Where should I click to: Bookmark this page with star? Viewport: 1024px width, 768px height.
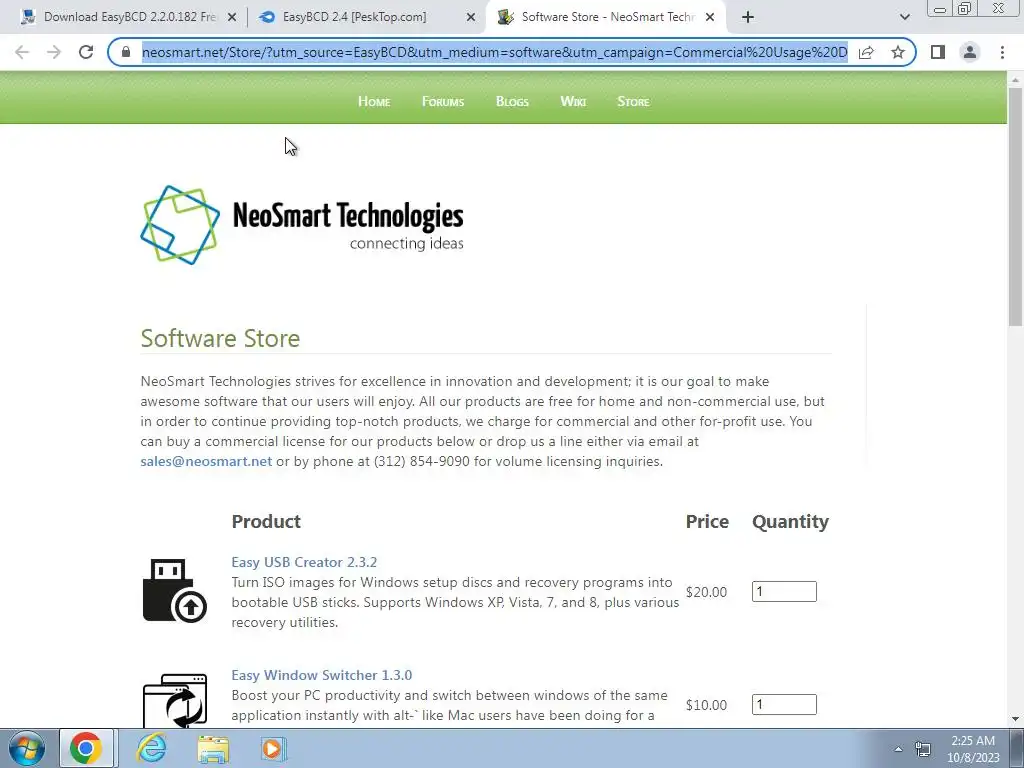point(898,52)
